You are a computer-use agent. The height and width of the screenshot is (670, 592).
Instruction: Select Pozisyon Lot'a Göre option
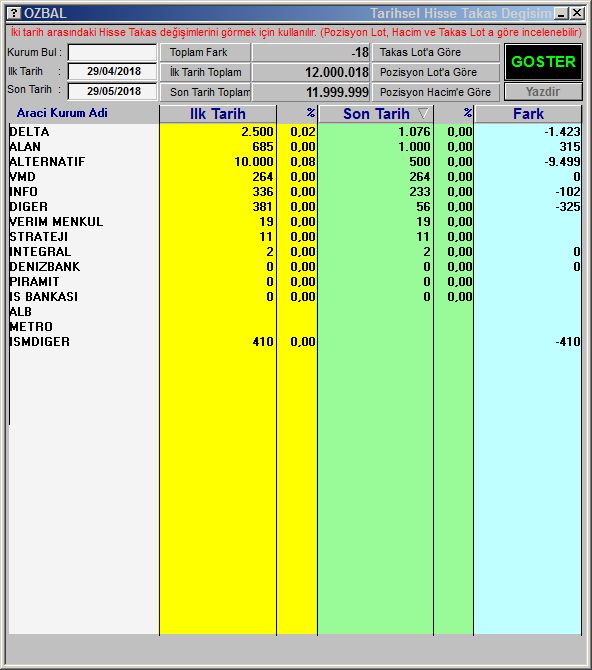[x=436, y=72]
